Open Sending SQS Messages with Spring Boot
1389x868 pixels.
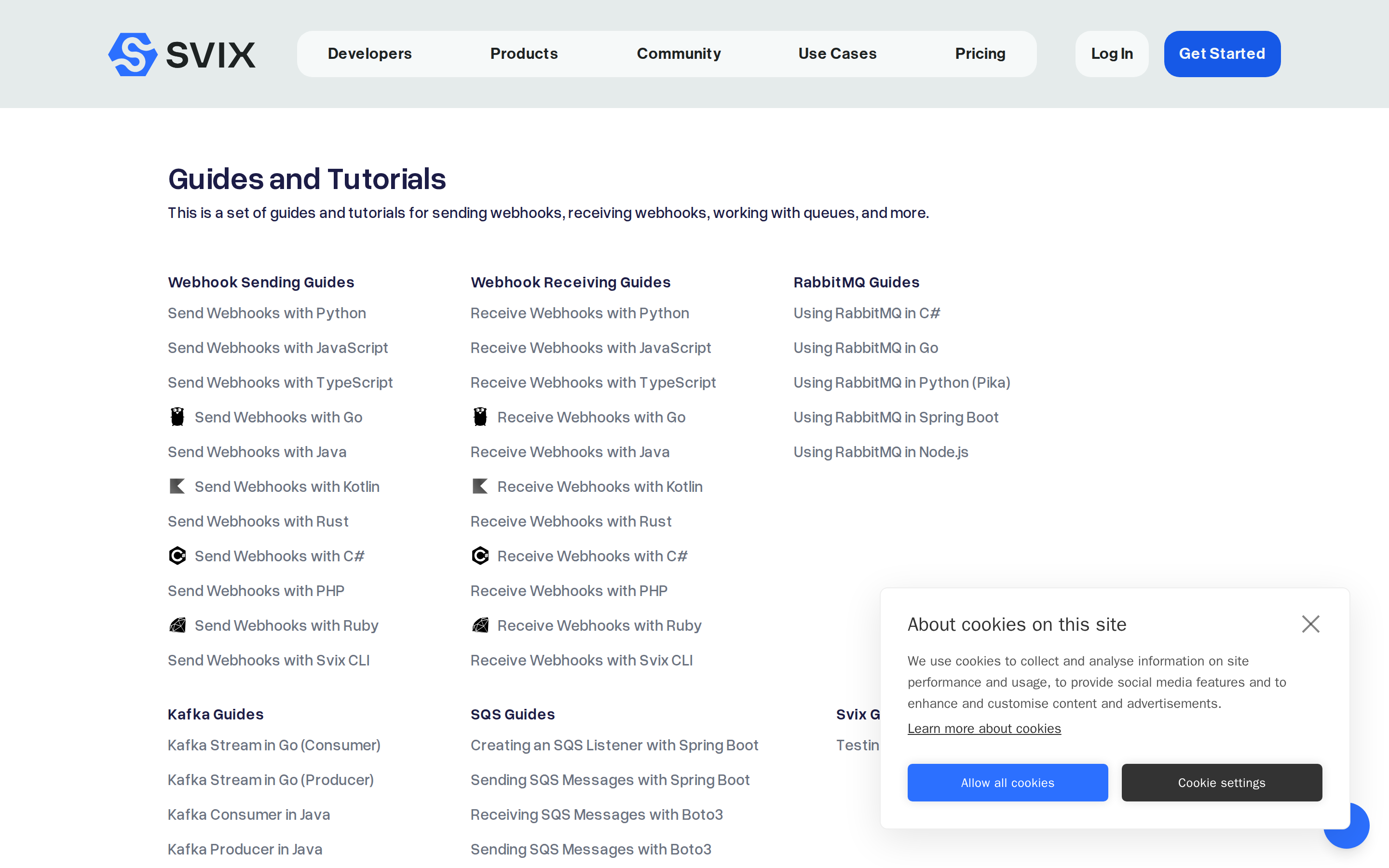pyautogui.click(x=610, y=780)
